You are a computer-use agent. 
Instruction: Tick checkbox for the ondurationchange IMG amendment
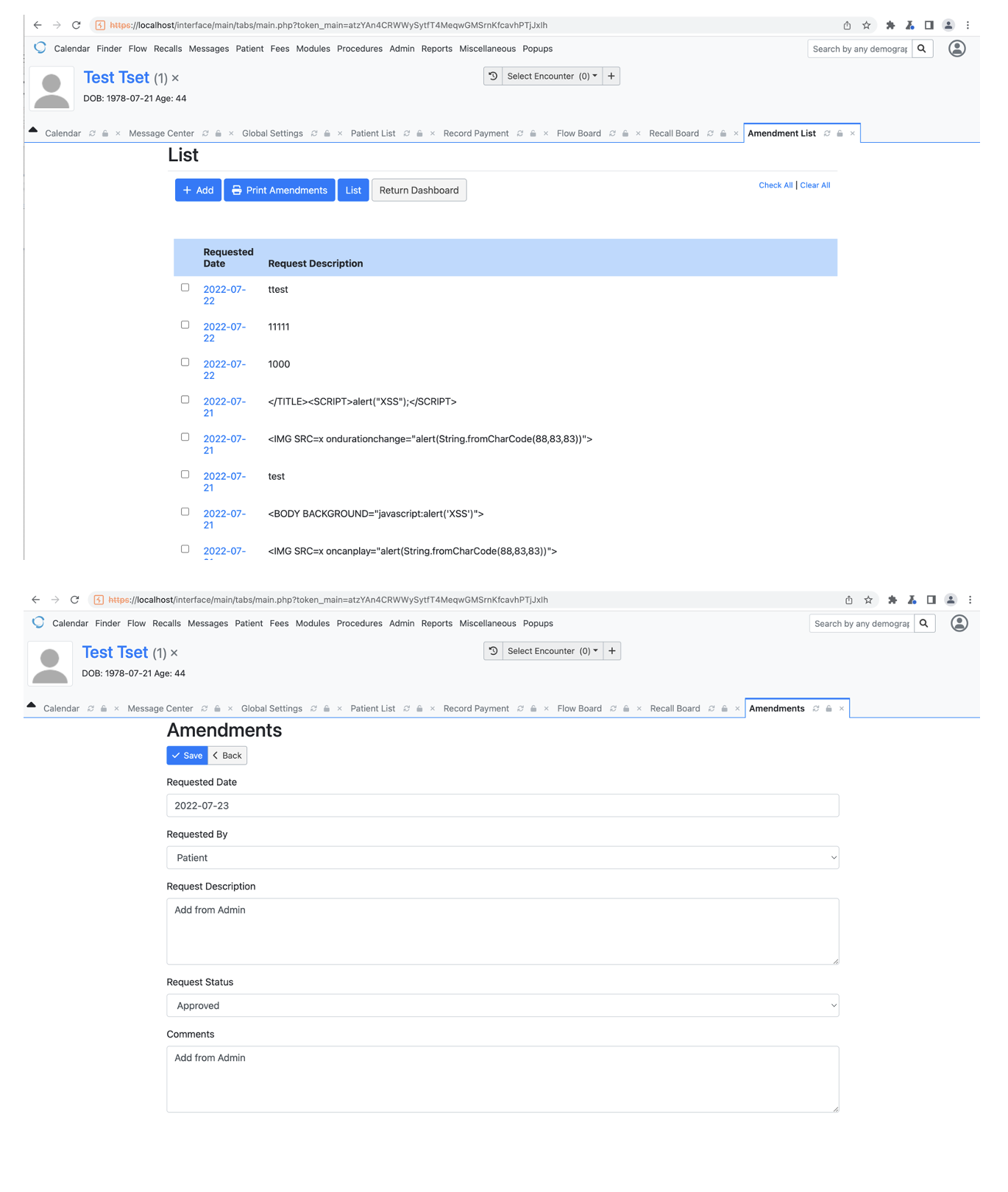click(185, 437)
